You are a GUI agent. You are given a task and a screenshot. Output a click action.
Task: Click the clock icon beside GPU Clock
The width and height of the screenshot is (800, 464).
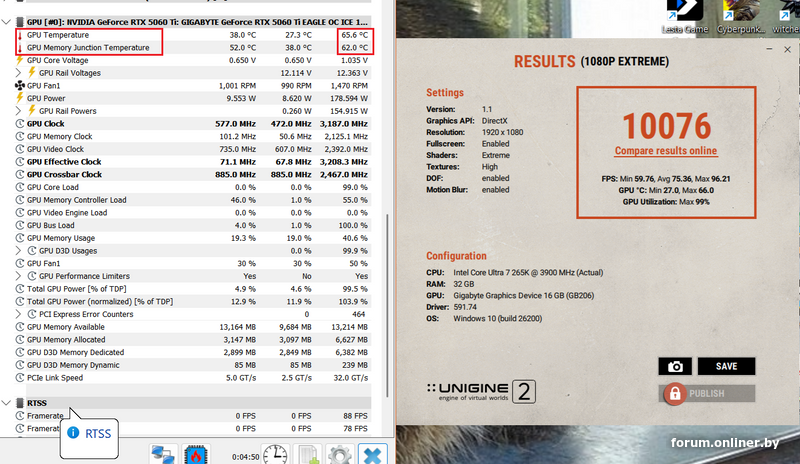pos(20,124)
